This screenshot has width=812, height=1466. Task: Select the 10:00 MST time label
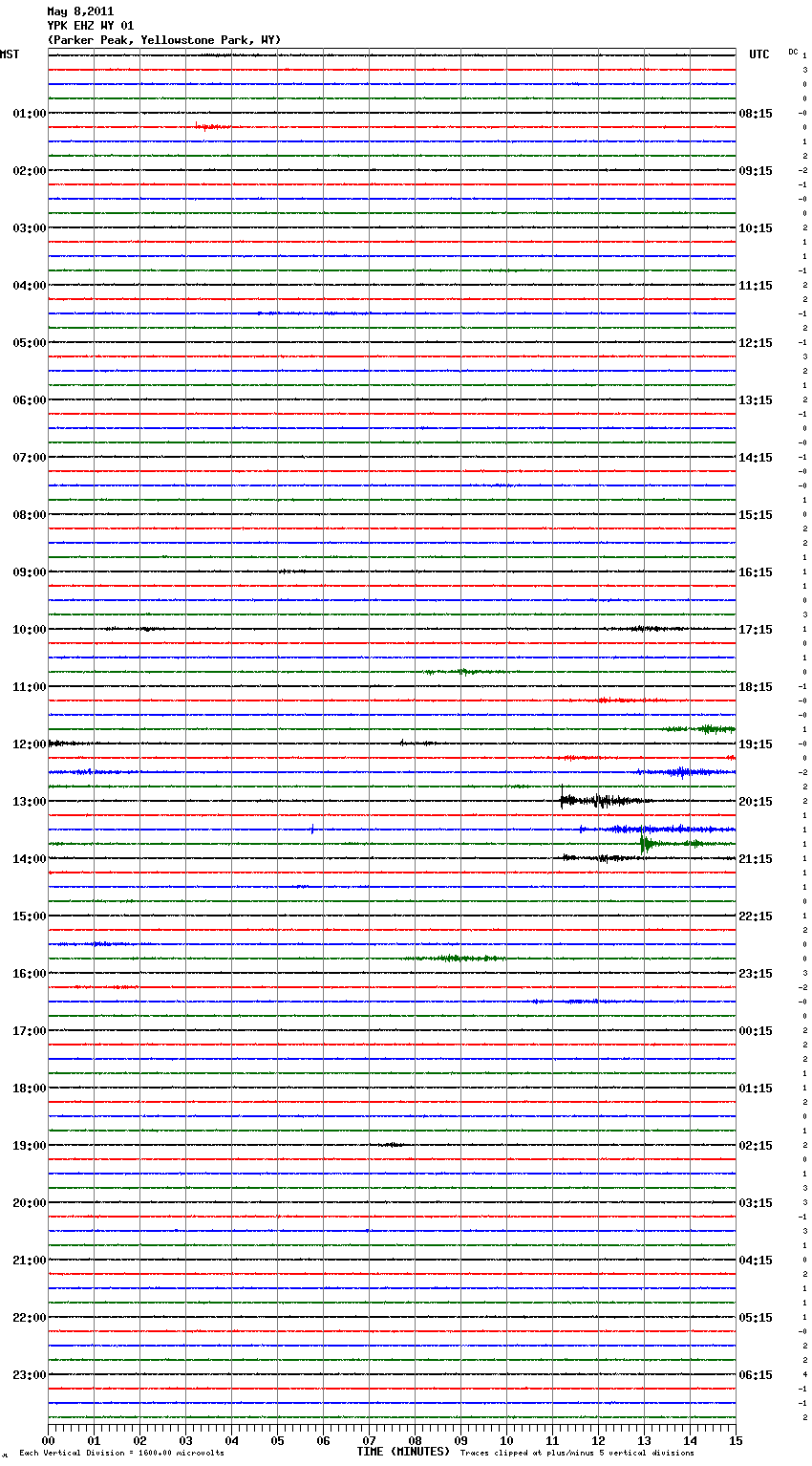(30, 630)
